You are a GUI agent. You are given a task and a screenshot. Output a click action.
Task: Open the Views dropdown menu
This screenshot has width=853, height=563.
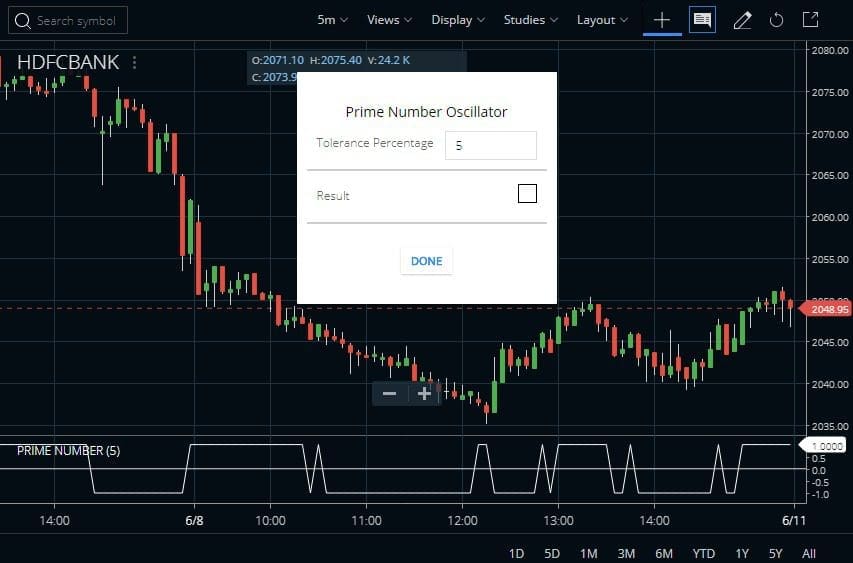(x=390, y=20)
